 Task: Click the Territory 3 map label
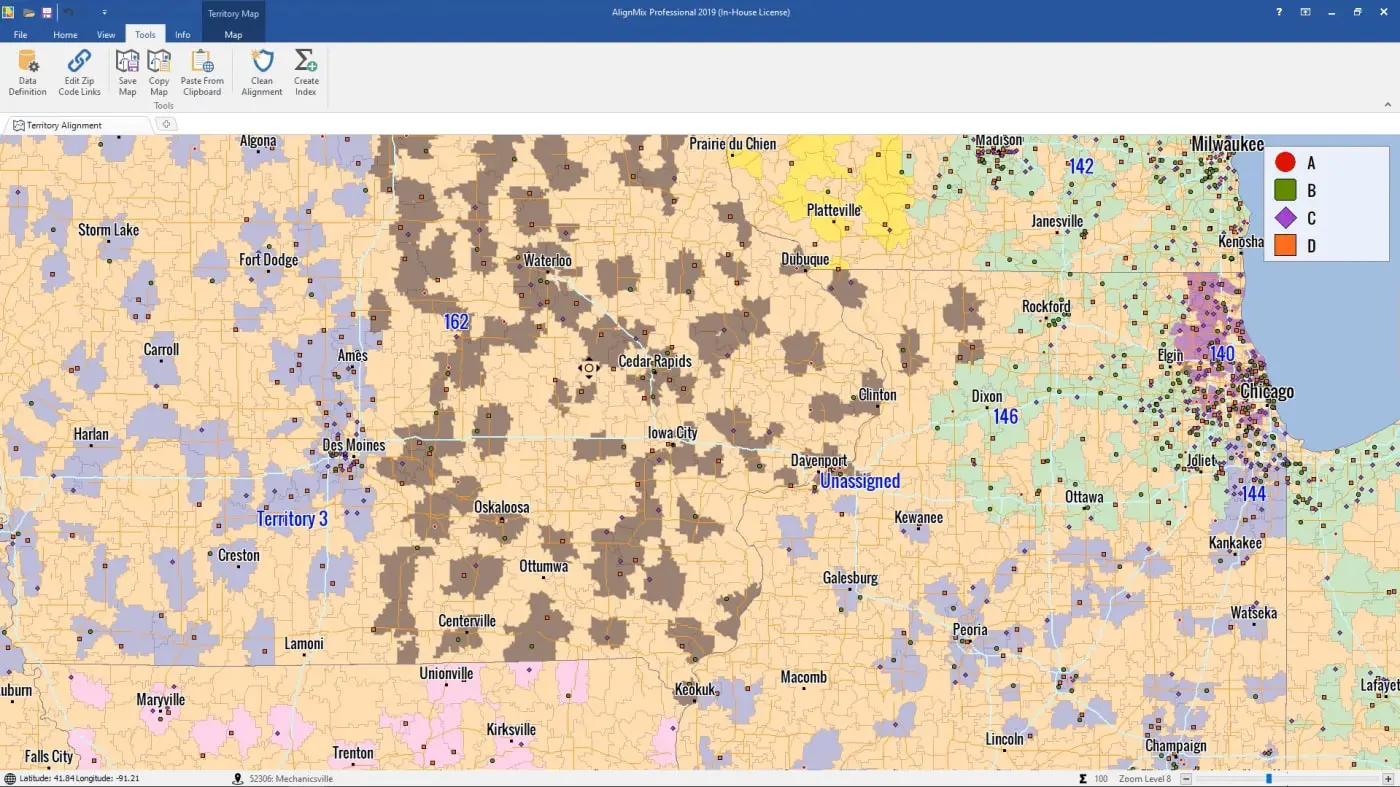point(292,518)
